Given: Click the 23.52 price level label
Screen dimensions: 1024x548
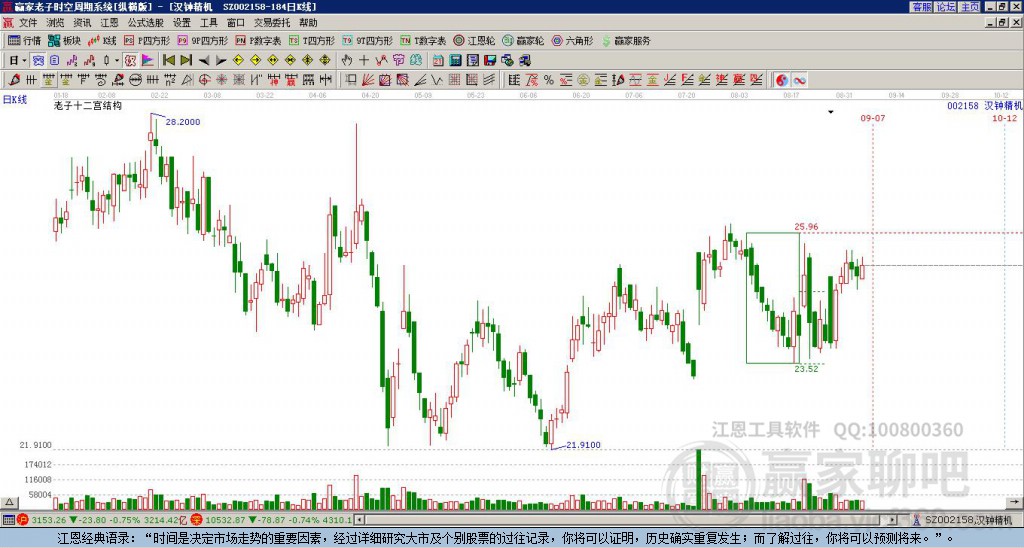Looking at the screenshot, I should [x=807, y=368].
